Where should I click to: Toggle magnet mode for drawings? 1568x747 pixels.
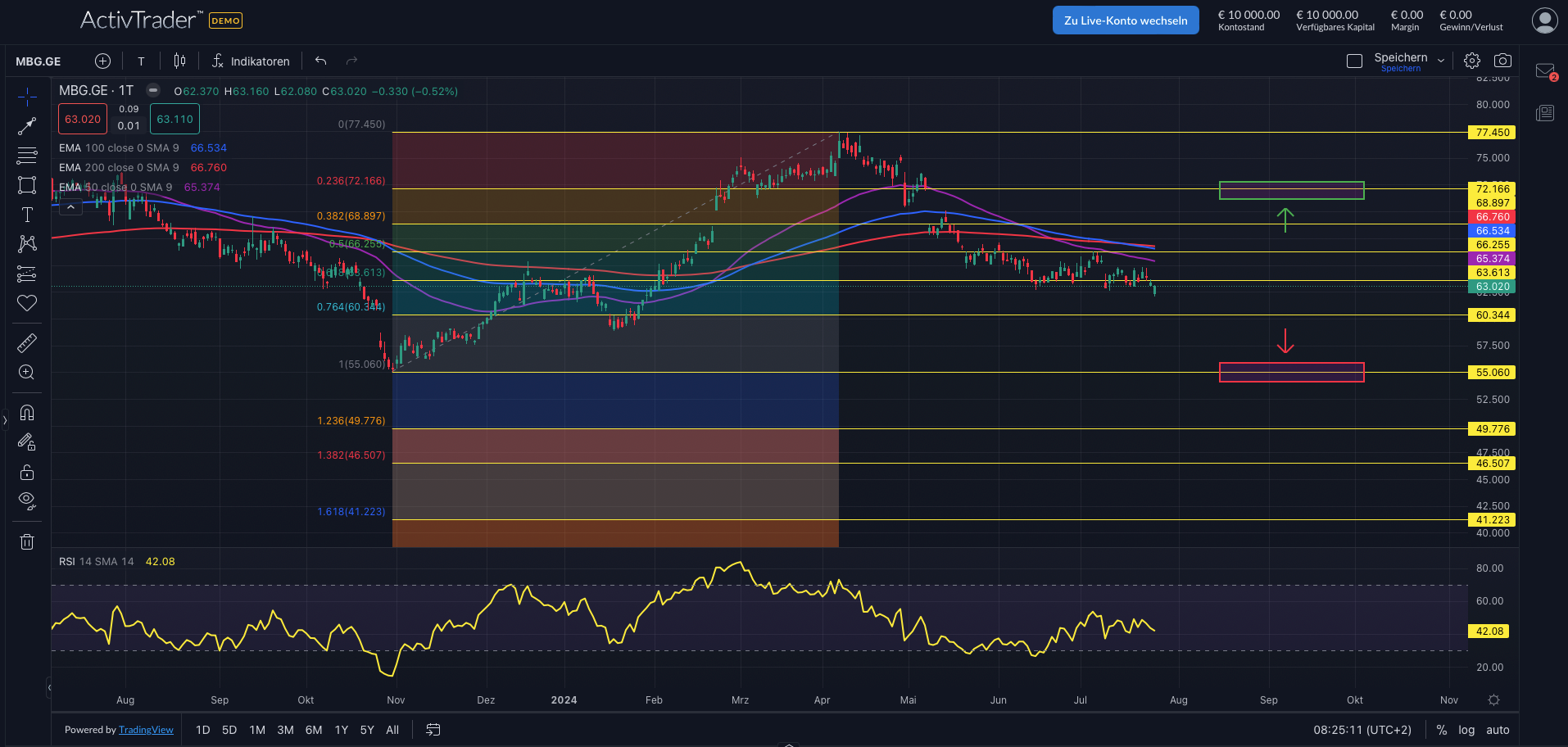[x=27, y=413]
